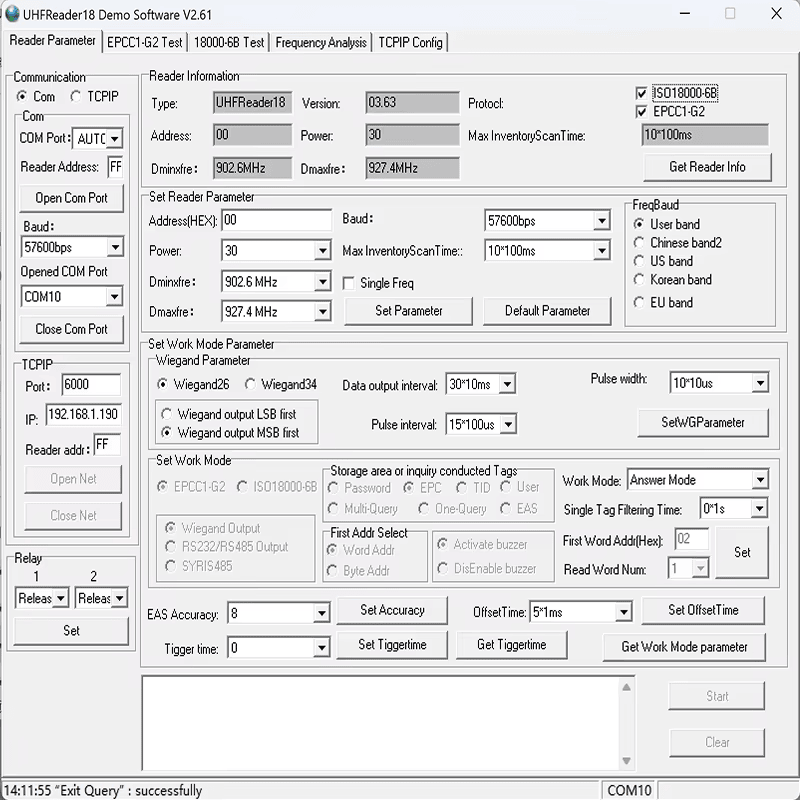This screenshot has height=800, width=800.
Task: Select the TCPIP communication radio button
Action: [x=76, y=96]
